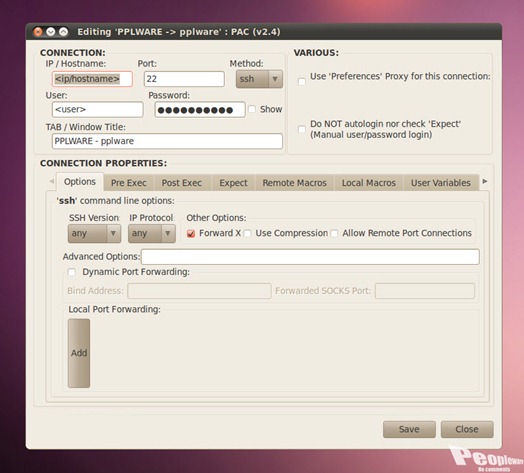This screenshot has width=524, height=473.
Task: Open the SSH Version dropdown
Action: [x=94, y=233]
